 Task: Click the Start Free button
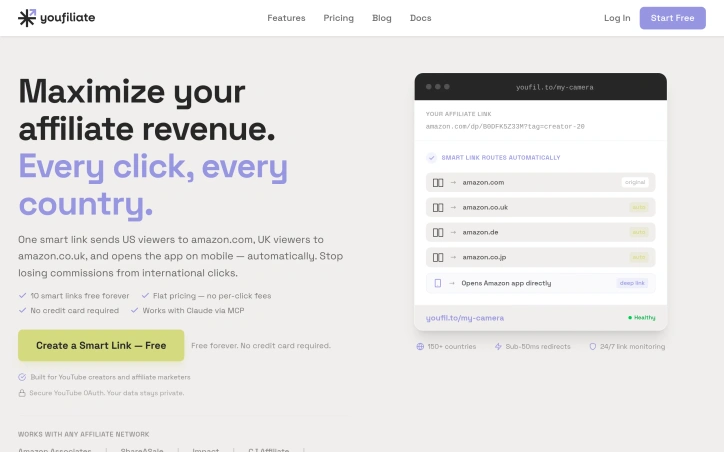tap(672, 18)
